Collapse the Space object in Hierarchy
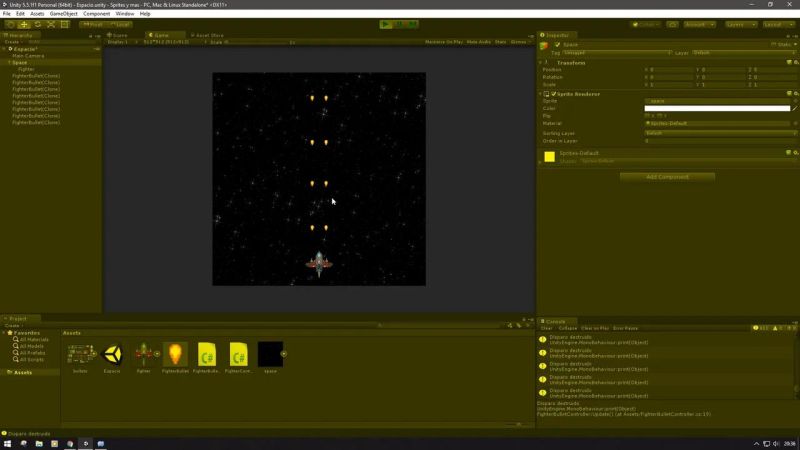 click(x=9, y=62)
